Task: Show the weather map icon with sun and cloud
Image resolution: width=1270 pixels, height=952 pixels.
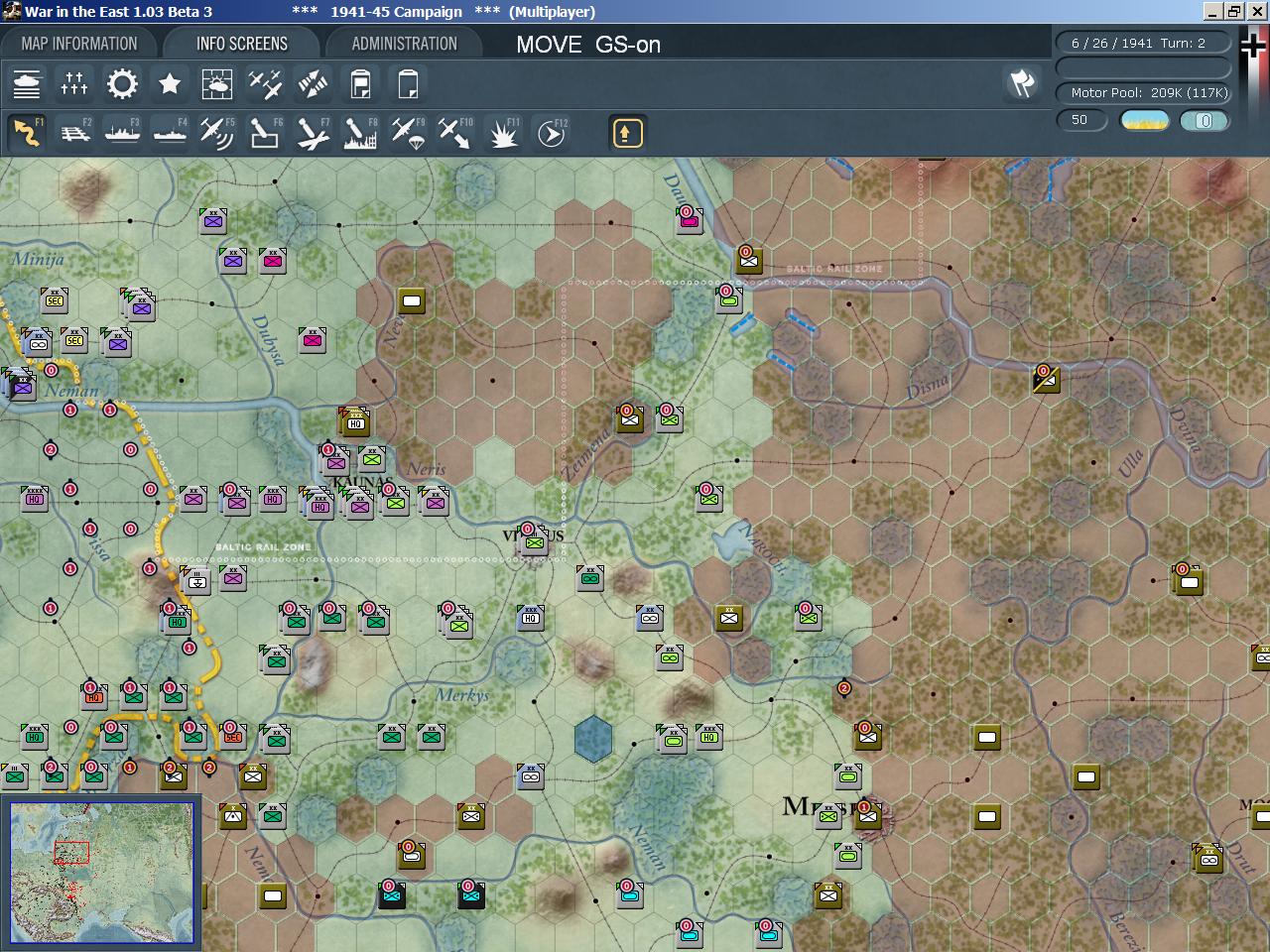Action: (x=217, y=83)
